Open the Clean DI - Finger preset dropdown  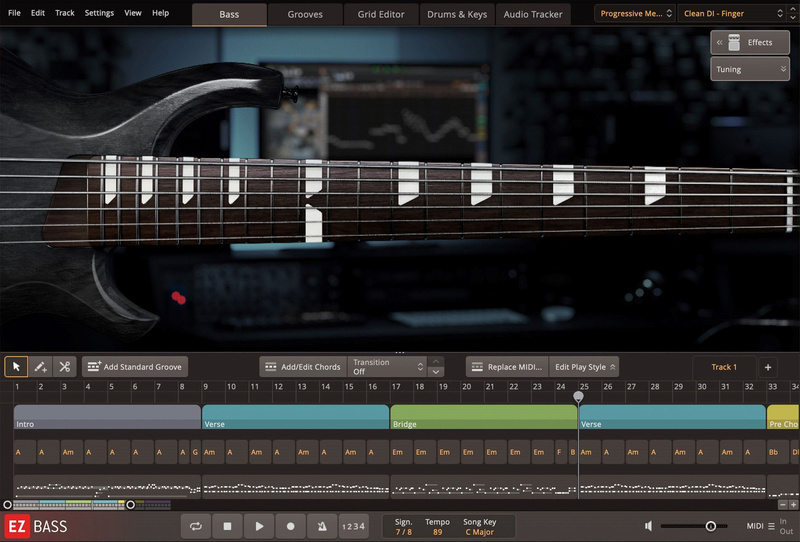733,14
